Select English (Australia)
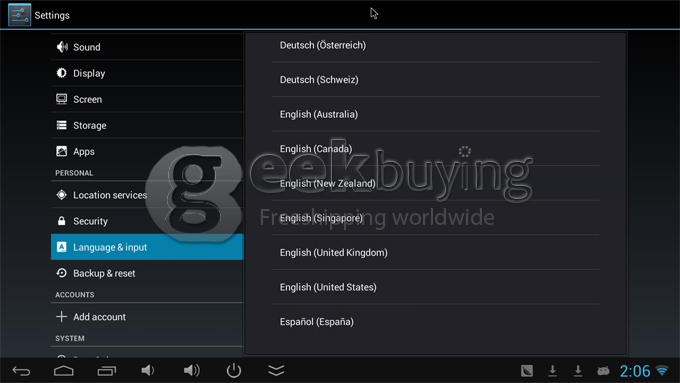Screen dimensions: 680x383 [435, 114]
